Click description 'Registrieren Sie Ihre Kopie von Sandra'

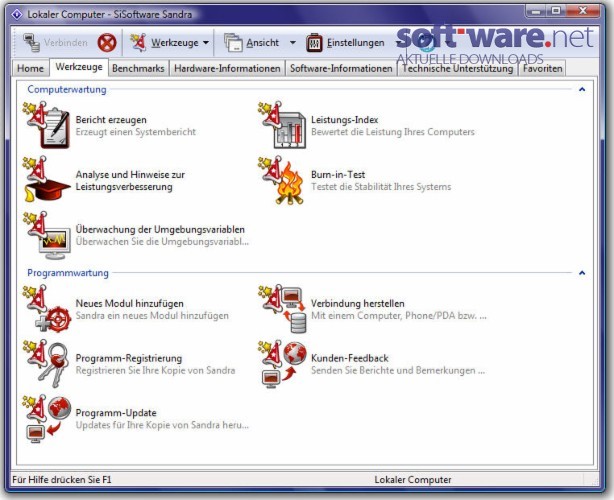[x=155, y=370]
